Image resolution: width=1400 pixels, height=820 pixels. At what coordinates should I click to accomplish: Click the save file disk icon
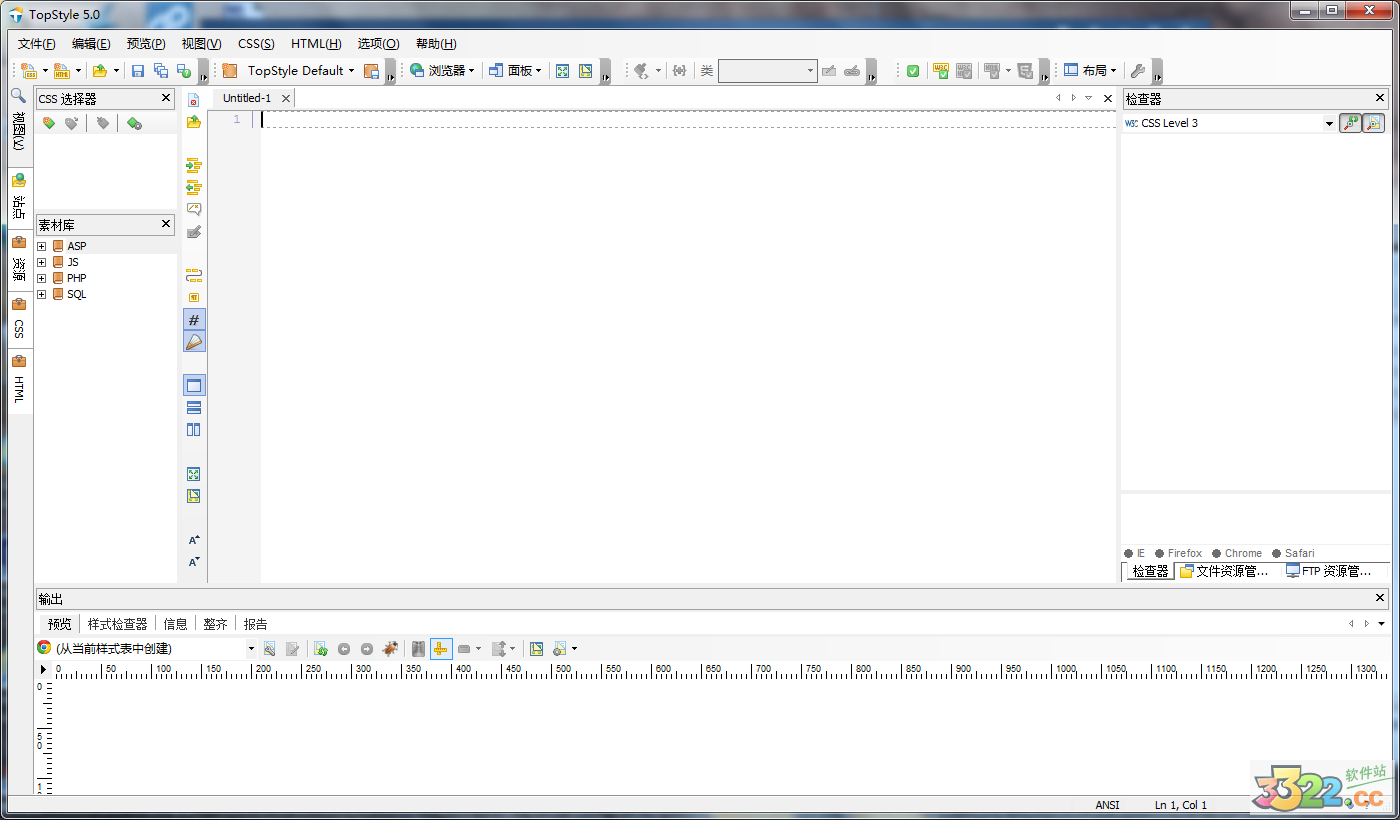coord(138,71)
